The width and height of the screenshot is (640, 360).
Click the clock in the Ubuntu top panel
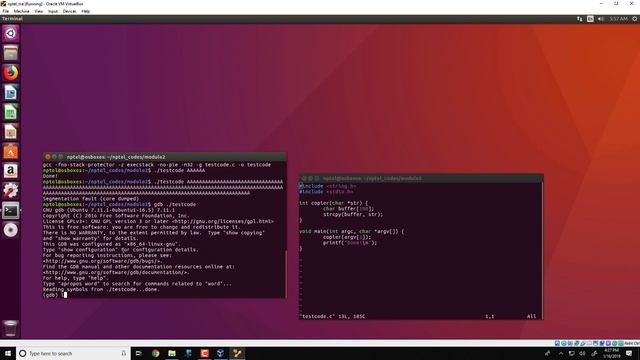(618, 19)
